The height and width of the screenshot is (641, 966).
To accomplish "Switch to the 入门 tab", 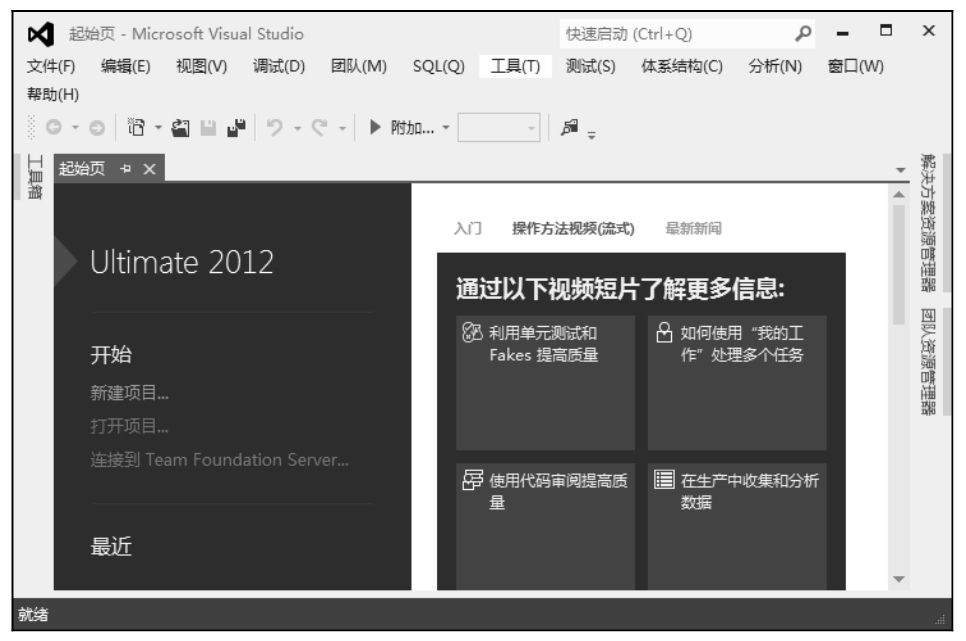I will coord(468,229).
